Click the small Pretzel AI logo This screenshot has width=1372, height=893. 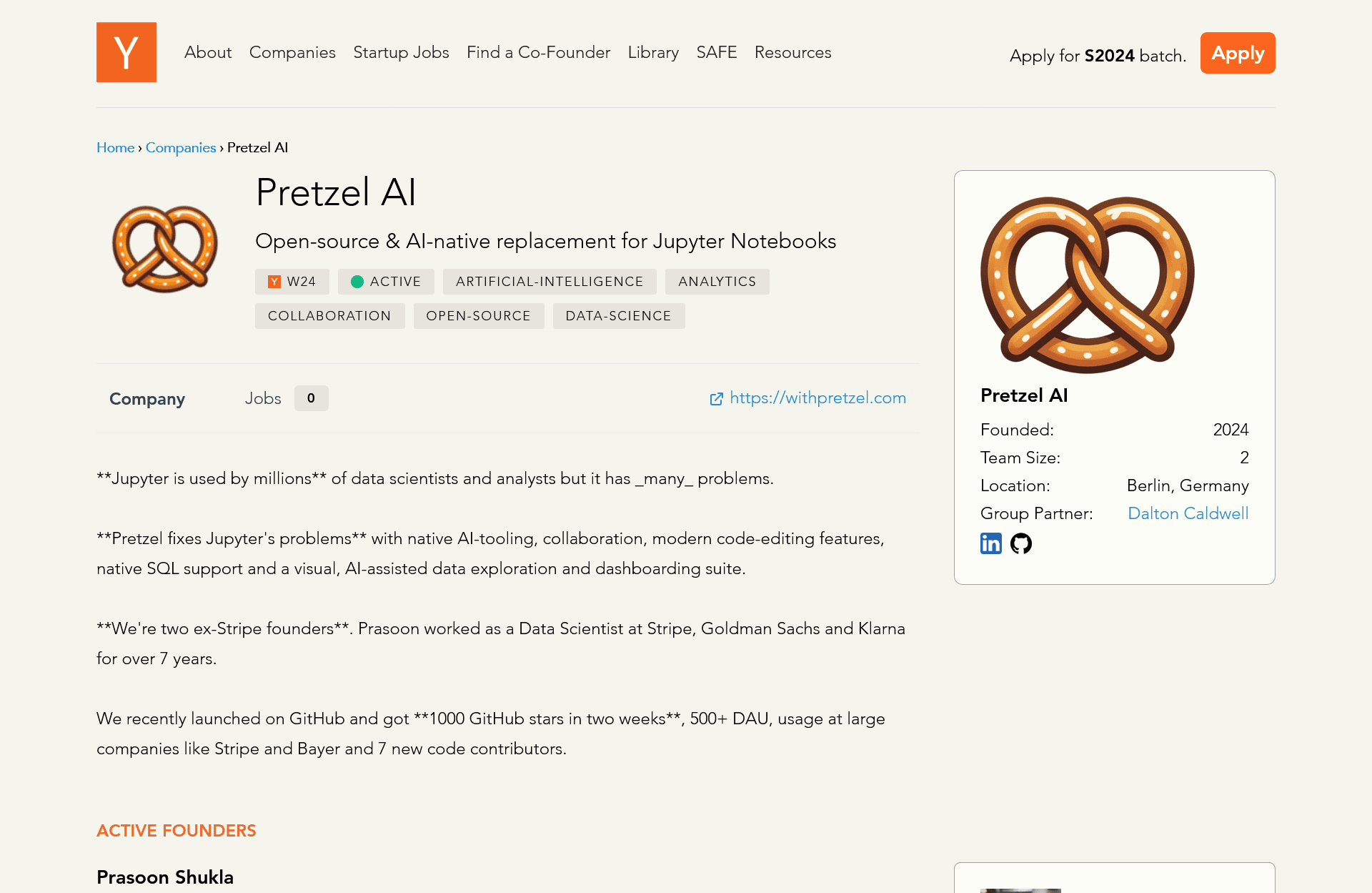165,248
